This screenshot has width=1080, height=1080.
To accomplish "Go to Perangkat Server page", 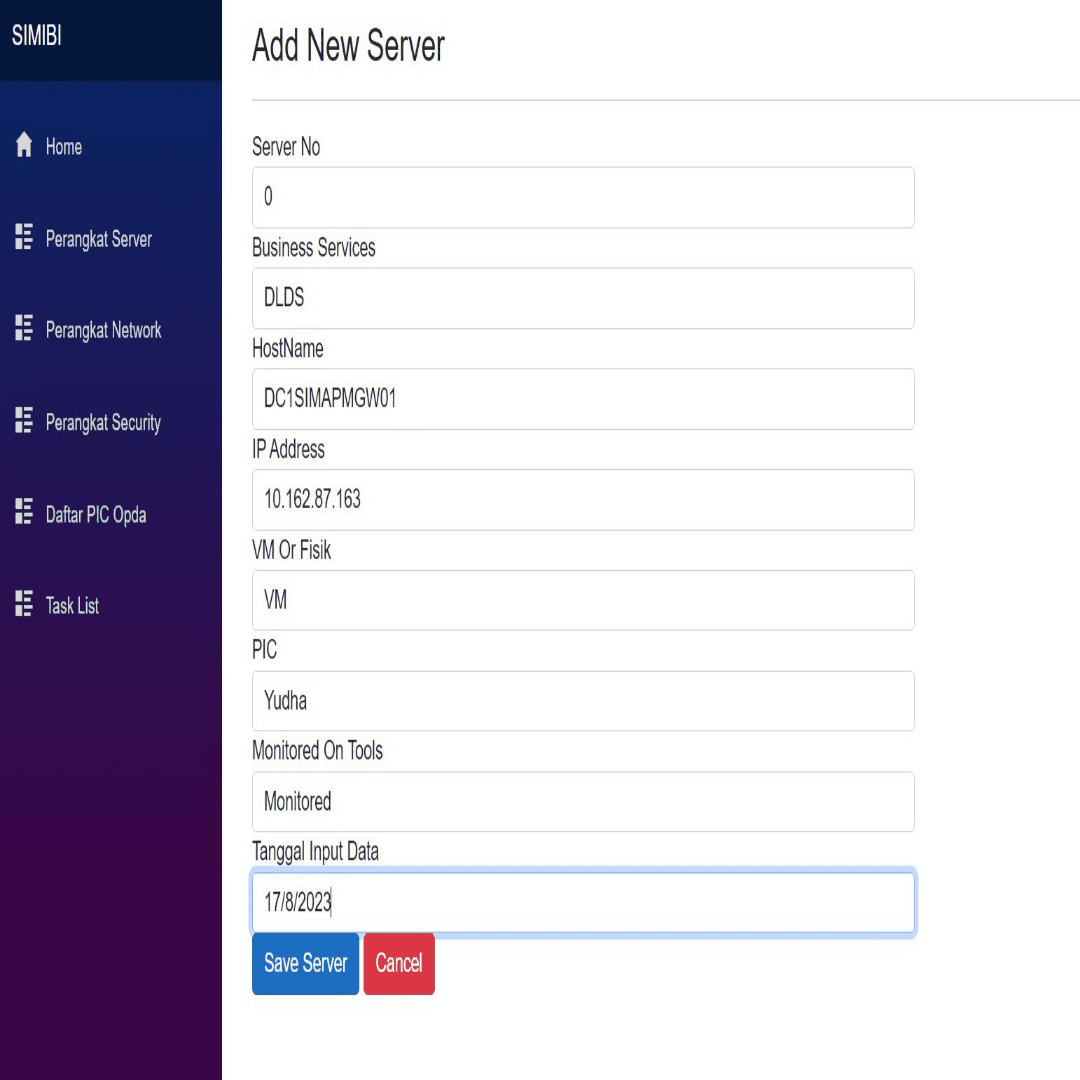I will point(98,239).
